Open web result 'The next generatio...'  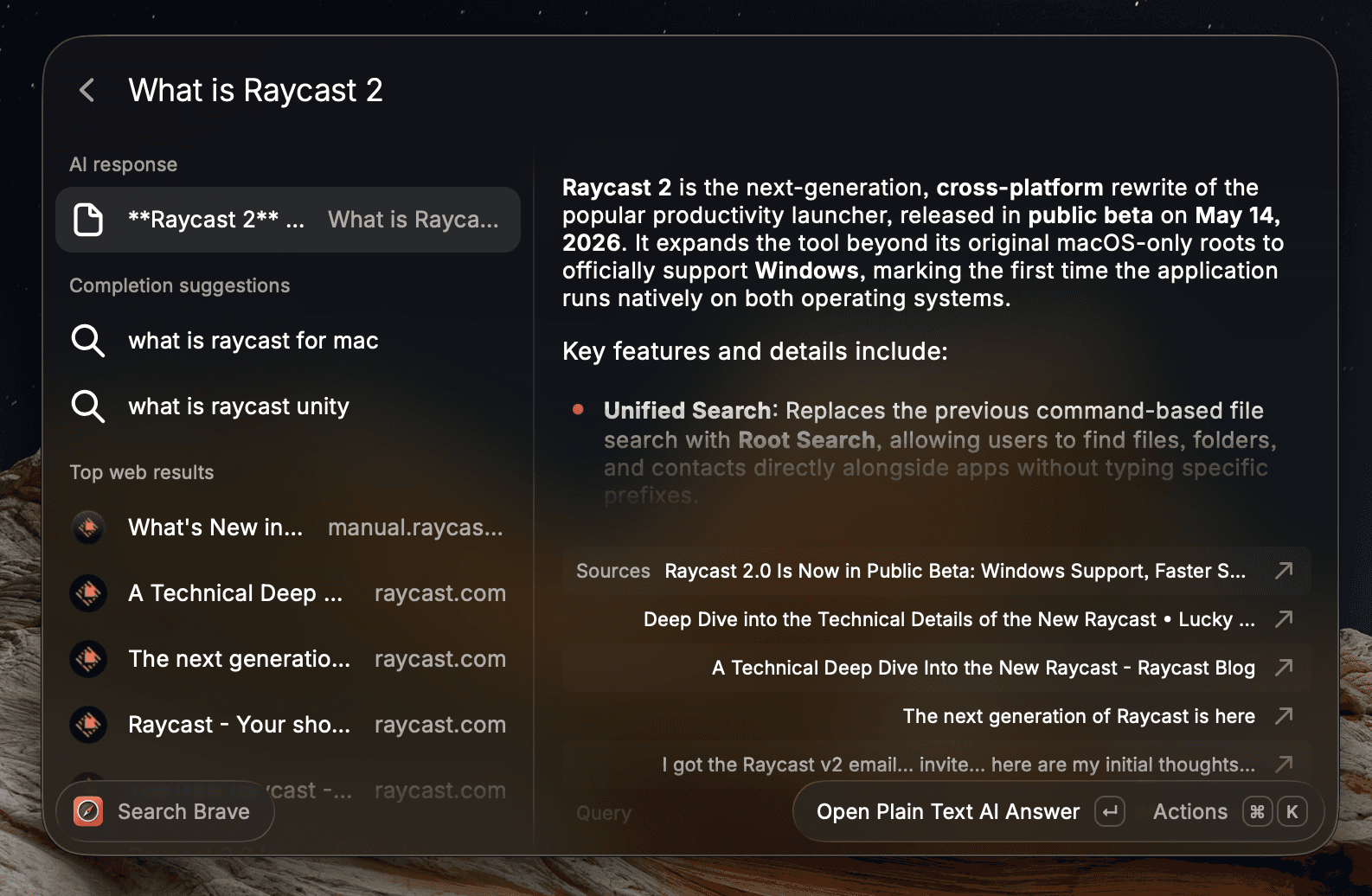[x=288, y=659]
